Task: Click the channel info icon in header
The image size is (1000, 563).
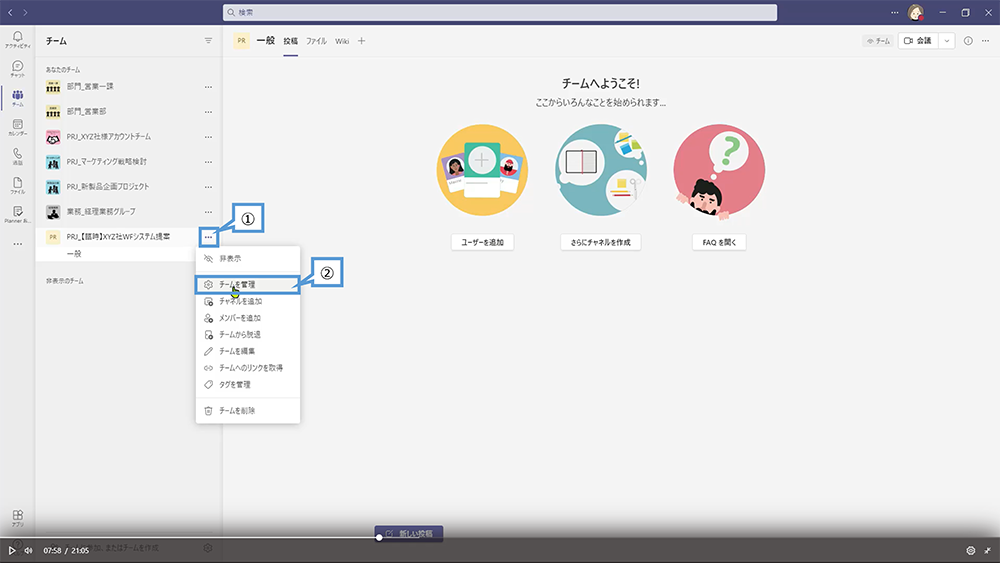Action: [x=968, y=41]
